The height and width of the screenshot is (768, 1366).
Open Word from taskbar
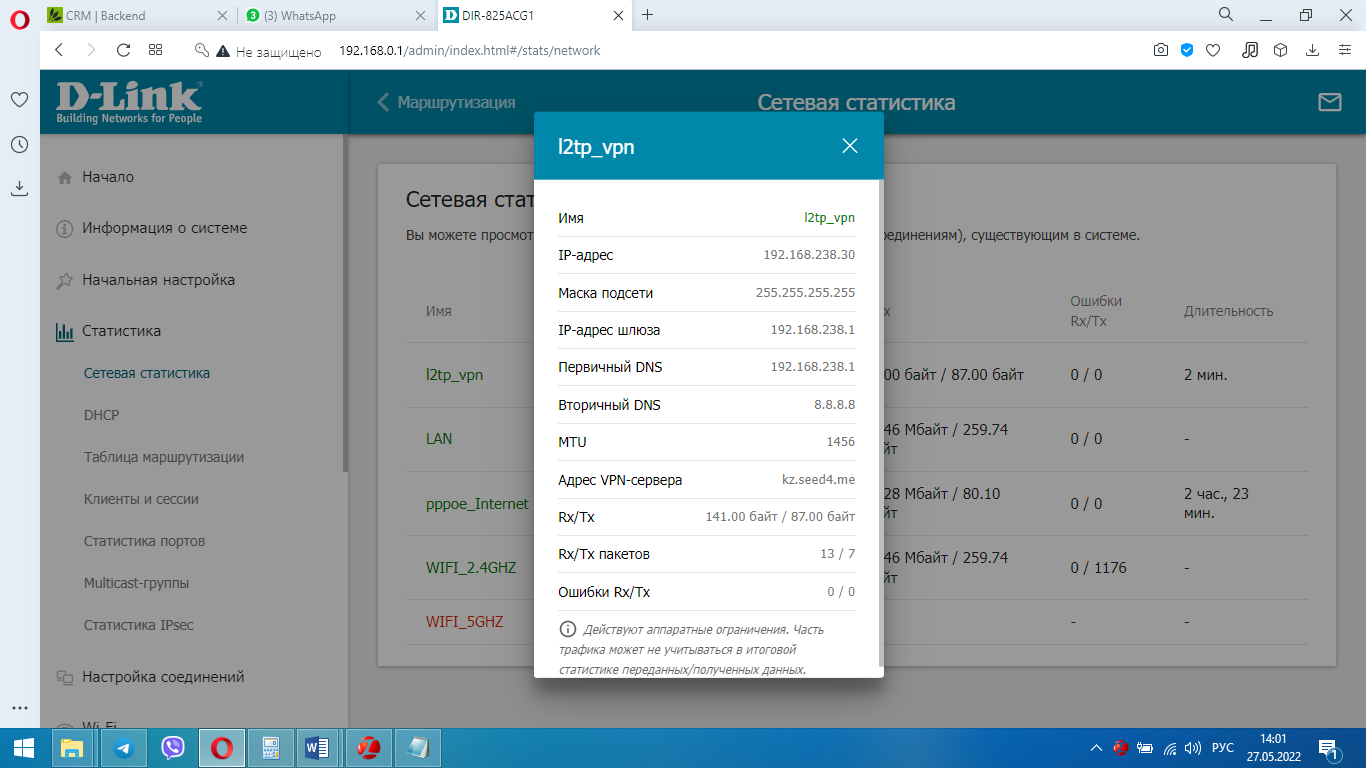coord(318,748)
